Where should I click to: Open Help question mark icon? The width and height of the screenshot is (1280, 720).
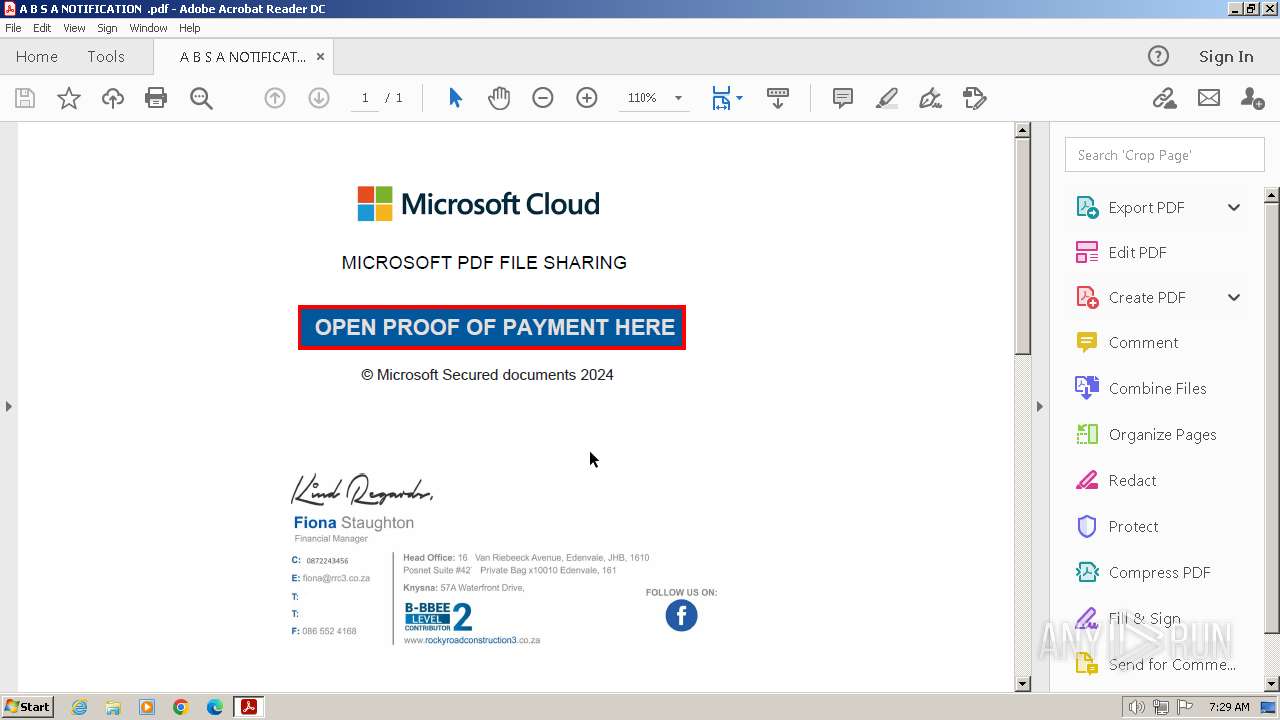1158,56
